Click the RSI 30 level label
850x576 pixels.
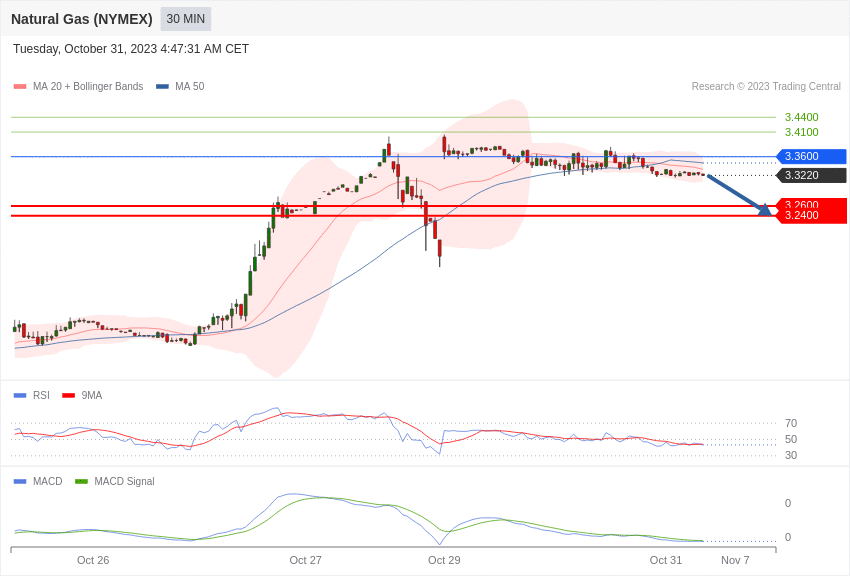point(791,456)
